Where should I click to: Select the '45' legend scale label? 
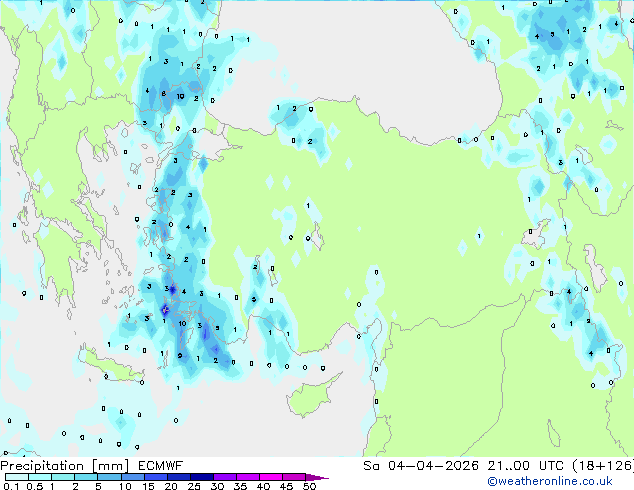287,486
